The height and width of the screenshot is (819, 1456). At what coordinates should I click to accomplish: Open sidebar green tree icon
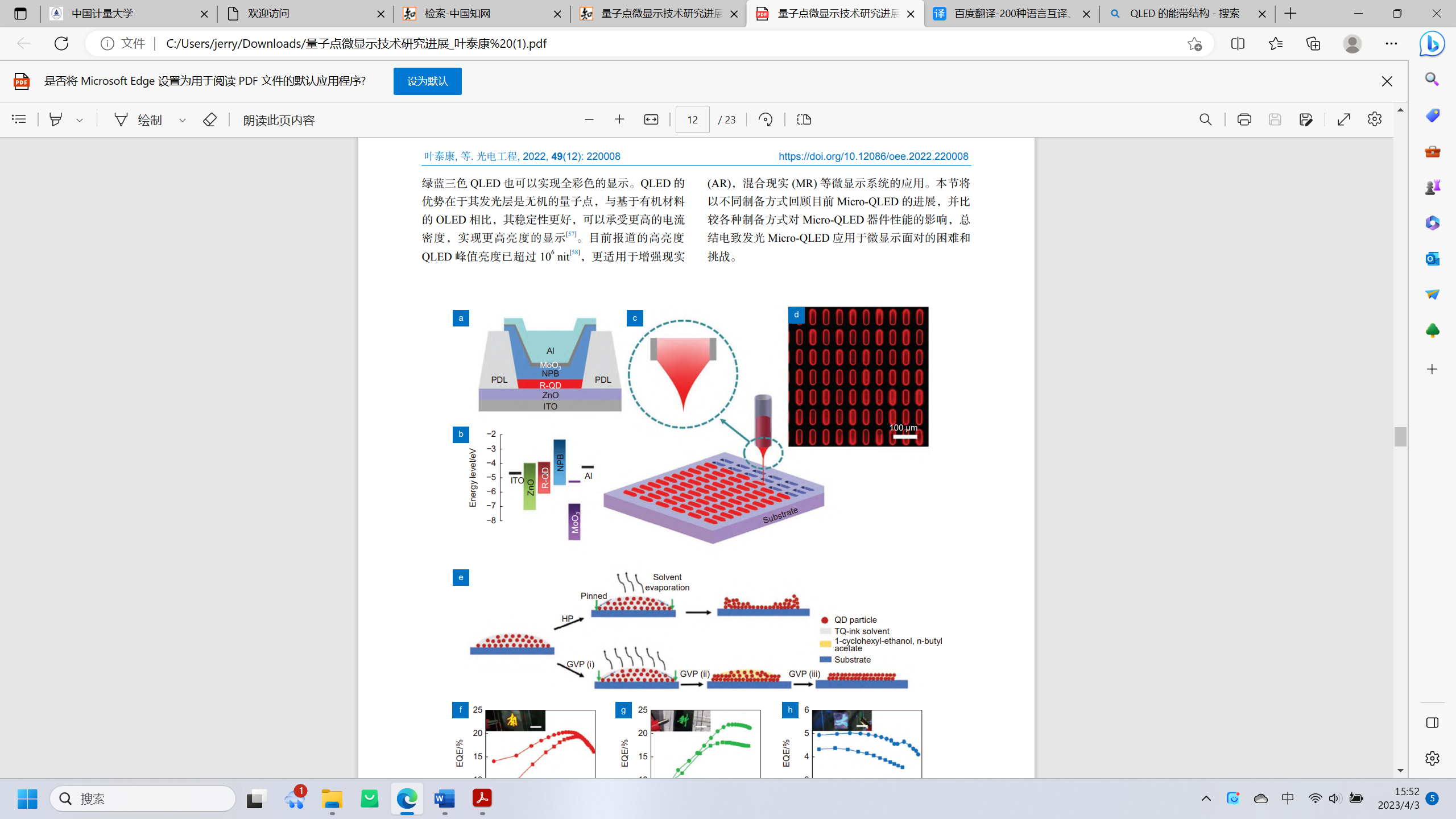click(x=1432, y=330)
